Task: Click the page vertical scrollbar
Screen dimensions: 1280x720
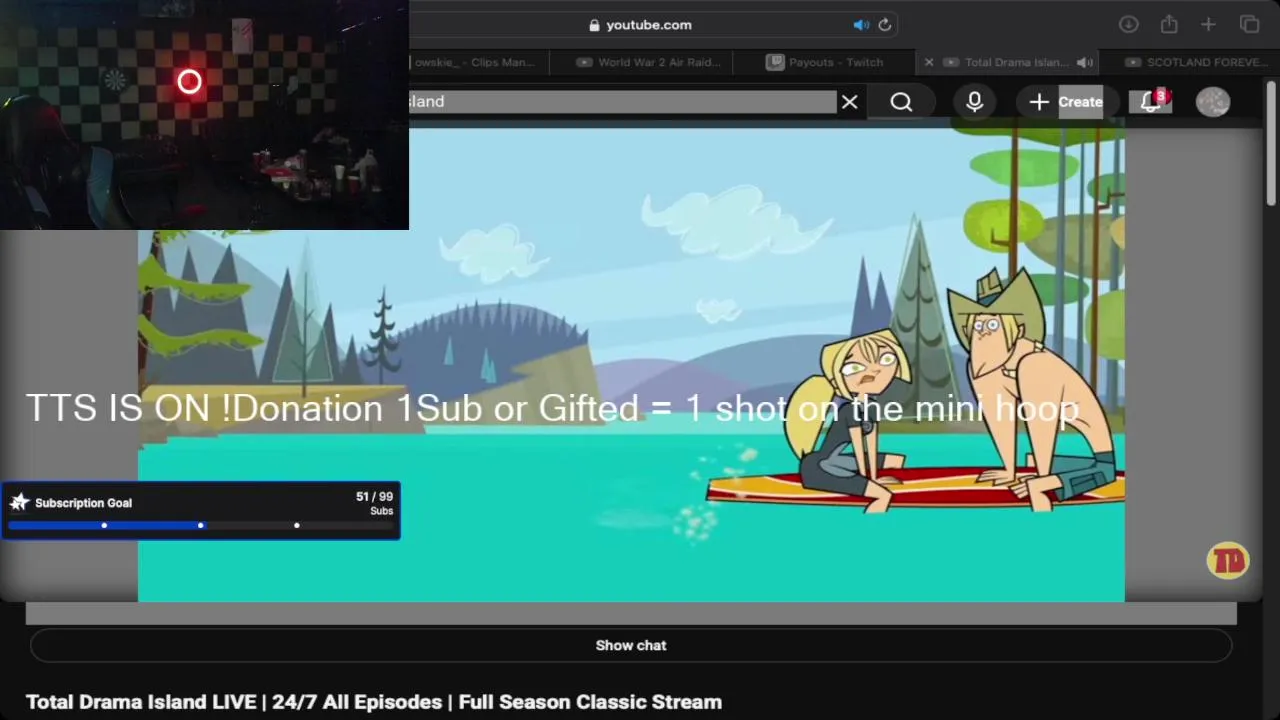Action: (1272, 145)
